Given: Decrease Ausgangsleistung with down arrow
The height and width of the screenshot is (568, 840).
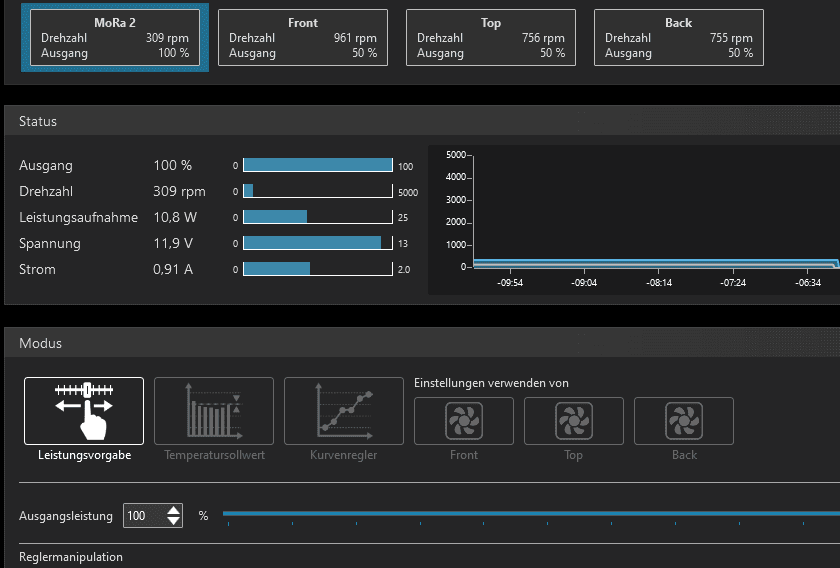Looking at the screenshot, I should (x=174, y=521).
